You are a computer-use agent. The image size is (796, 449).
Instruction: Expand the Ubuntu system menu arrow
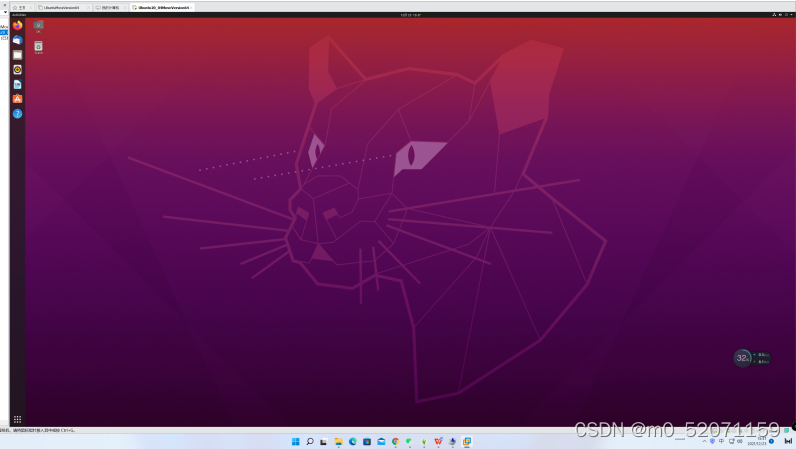791,15
